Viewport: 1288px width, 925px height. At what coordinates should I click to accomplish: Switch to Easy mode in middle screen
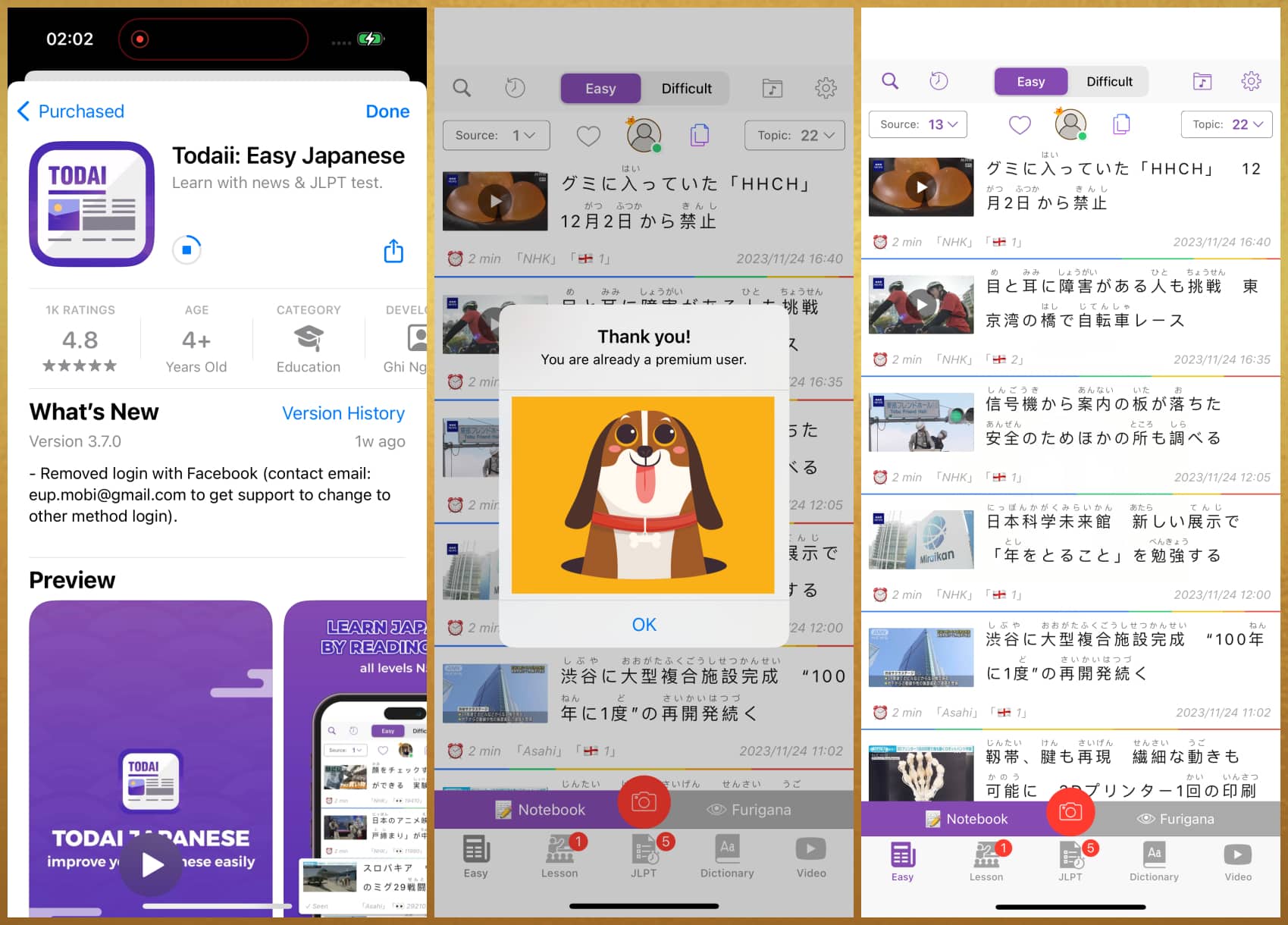600,89
